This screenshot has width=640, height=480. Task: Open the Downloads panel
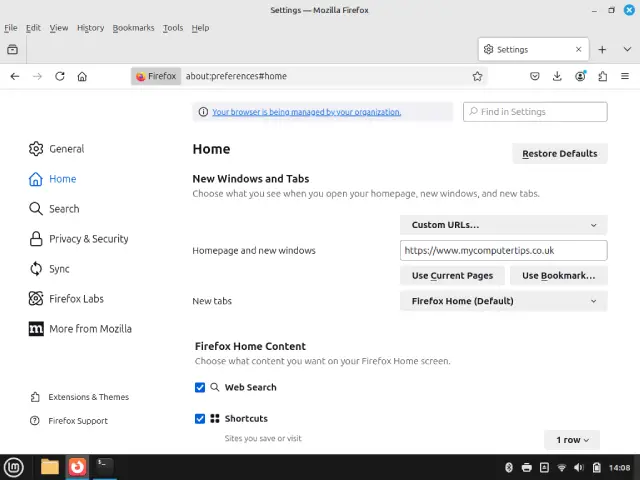(557, 76)
